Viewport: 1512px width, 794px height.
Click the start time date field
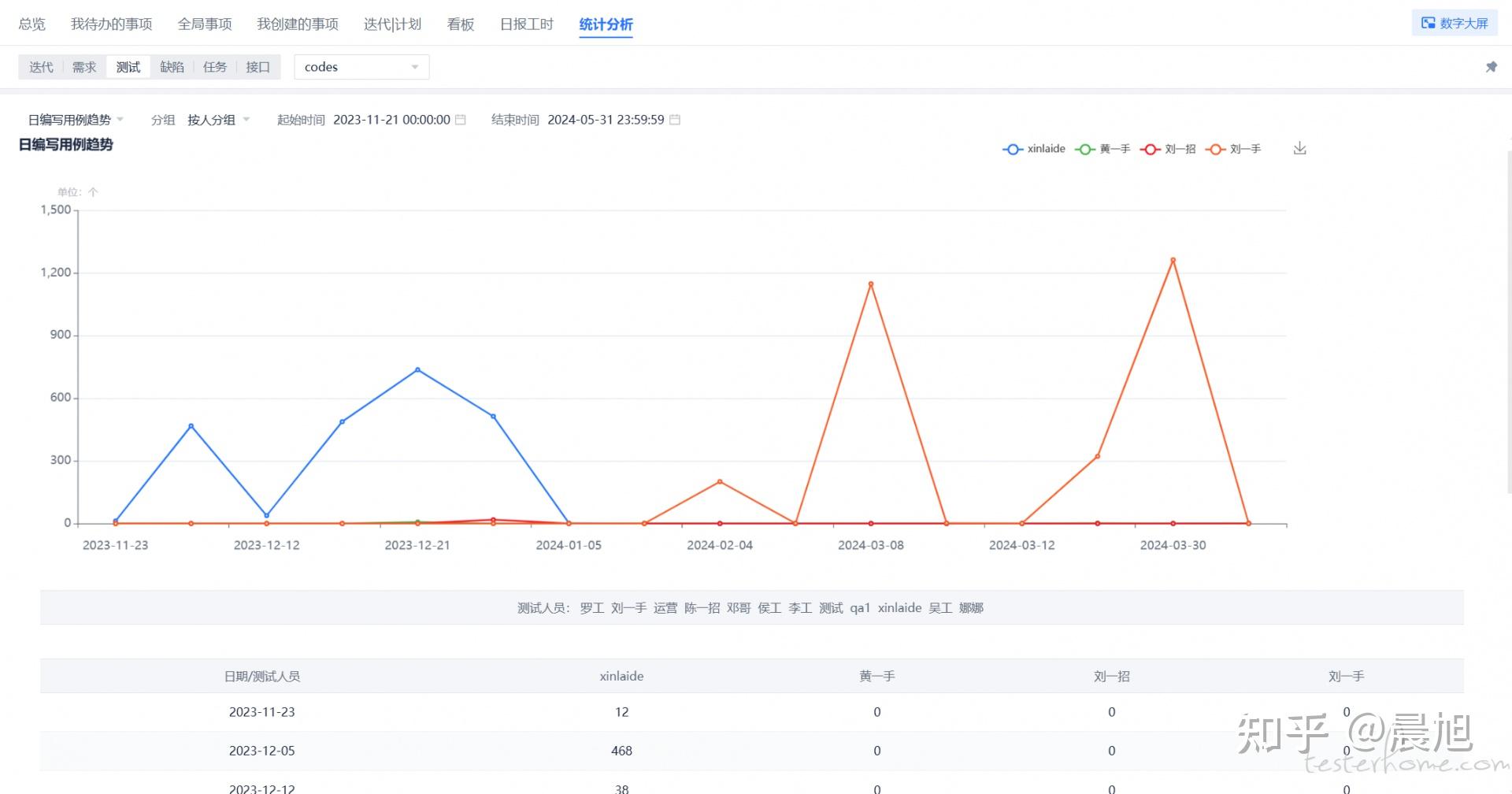tap(391, 120)
